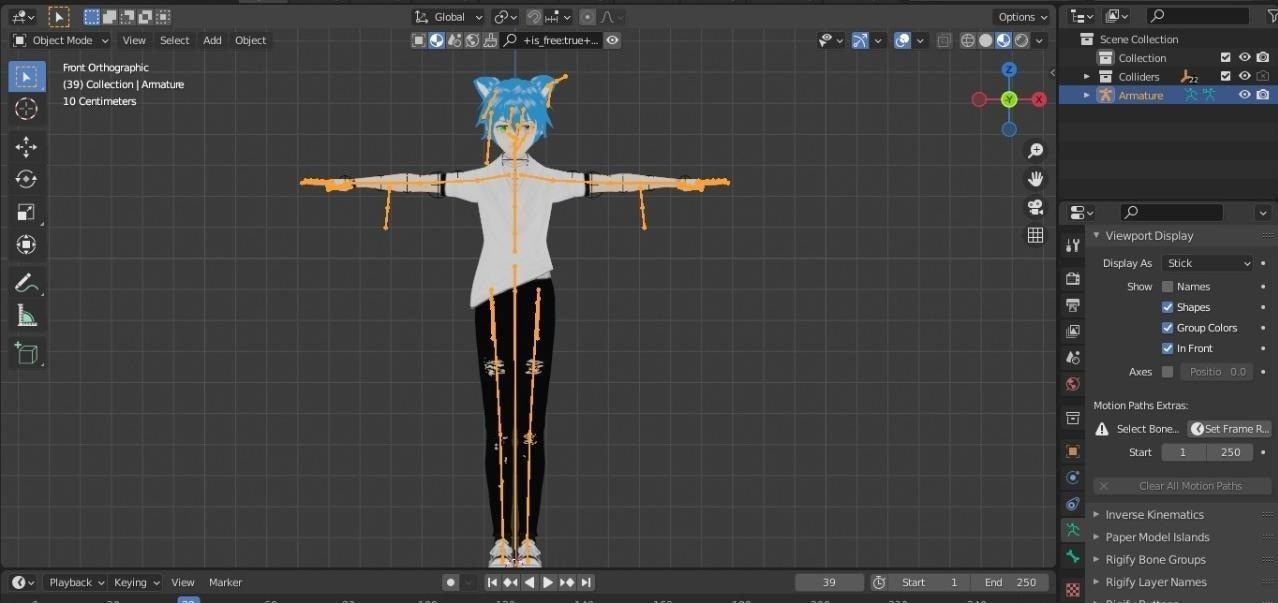Open the Select menu in viewport header
1278x603 pixels.
[174, 40]
